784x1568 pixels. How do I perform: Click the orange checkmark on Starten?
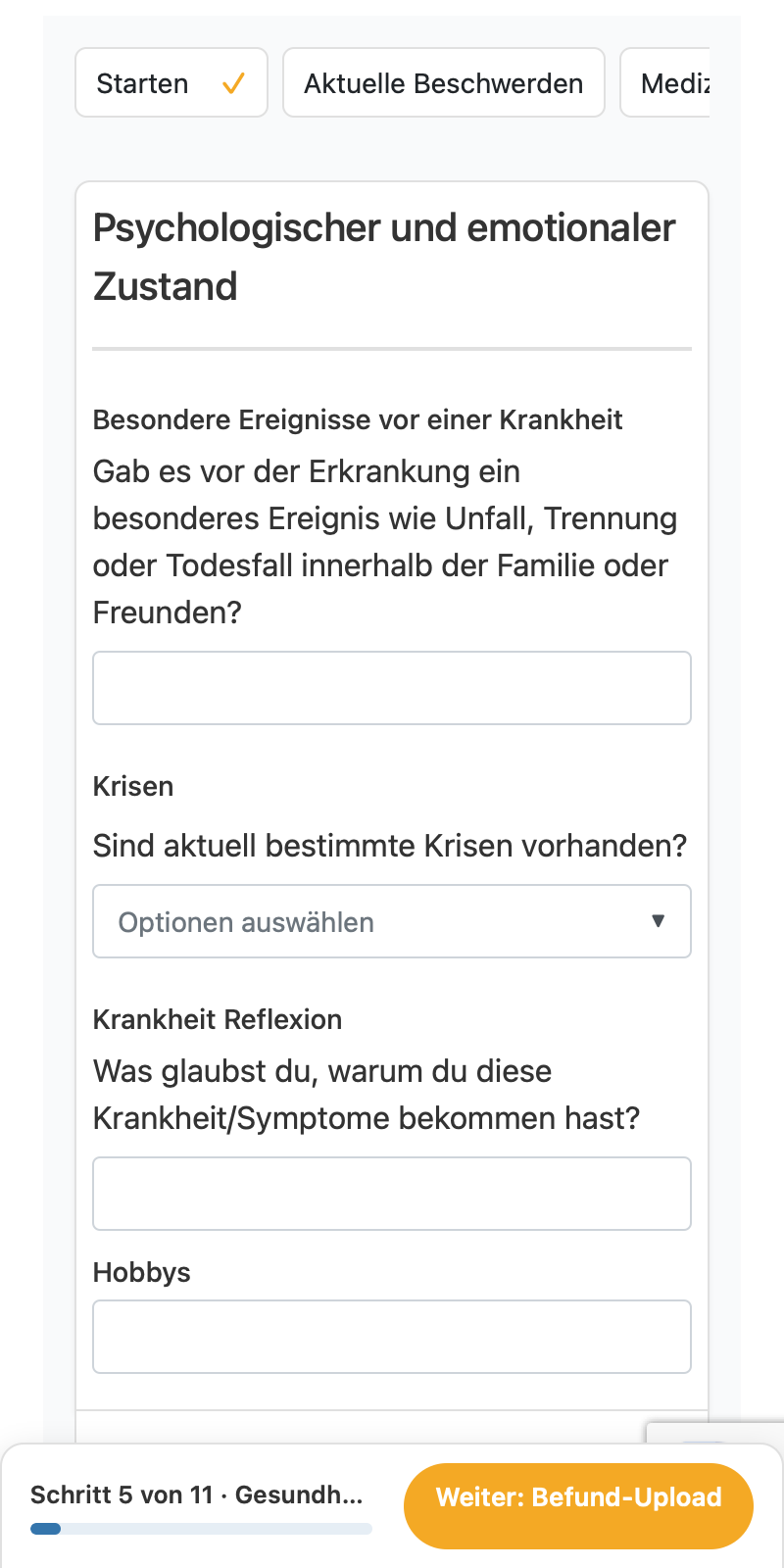point(233,84)
